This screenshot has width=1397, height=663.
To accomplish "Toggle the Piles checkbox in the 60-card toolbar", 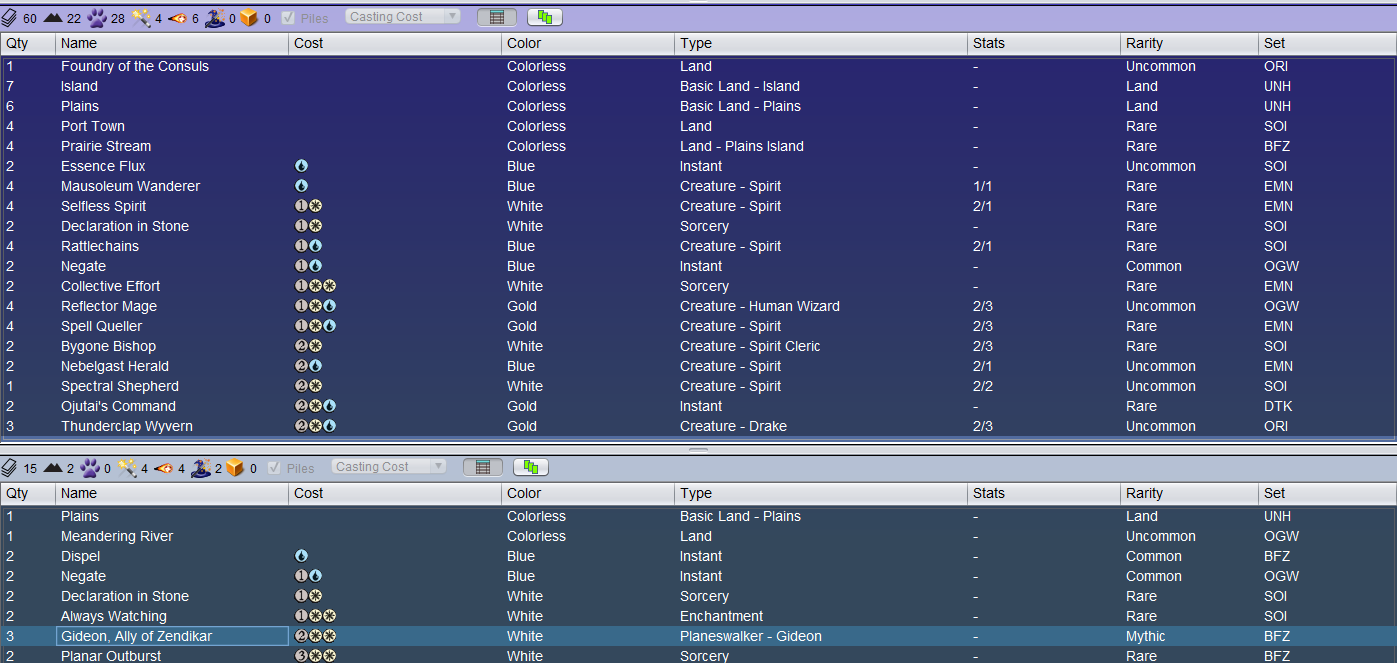I will pyautogui.click(x=288, y=18).
